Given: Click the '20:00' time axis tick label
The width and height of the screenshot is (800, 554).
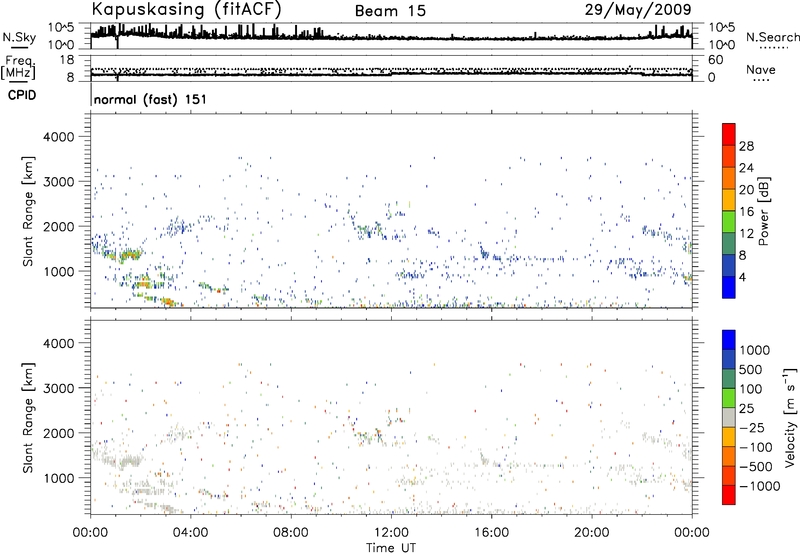Looking at the screenshot, I should click(591, 533).
